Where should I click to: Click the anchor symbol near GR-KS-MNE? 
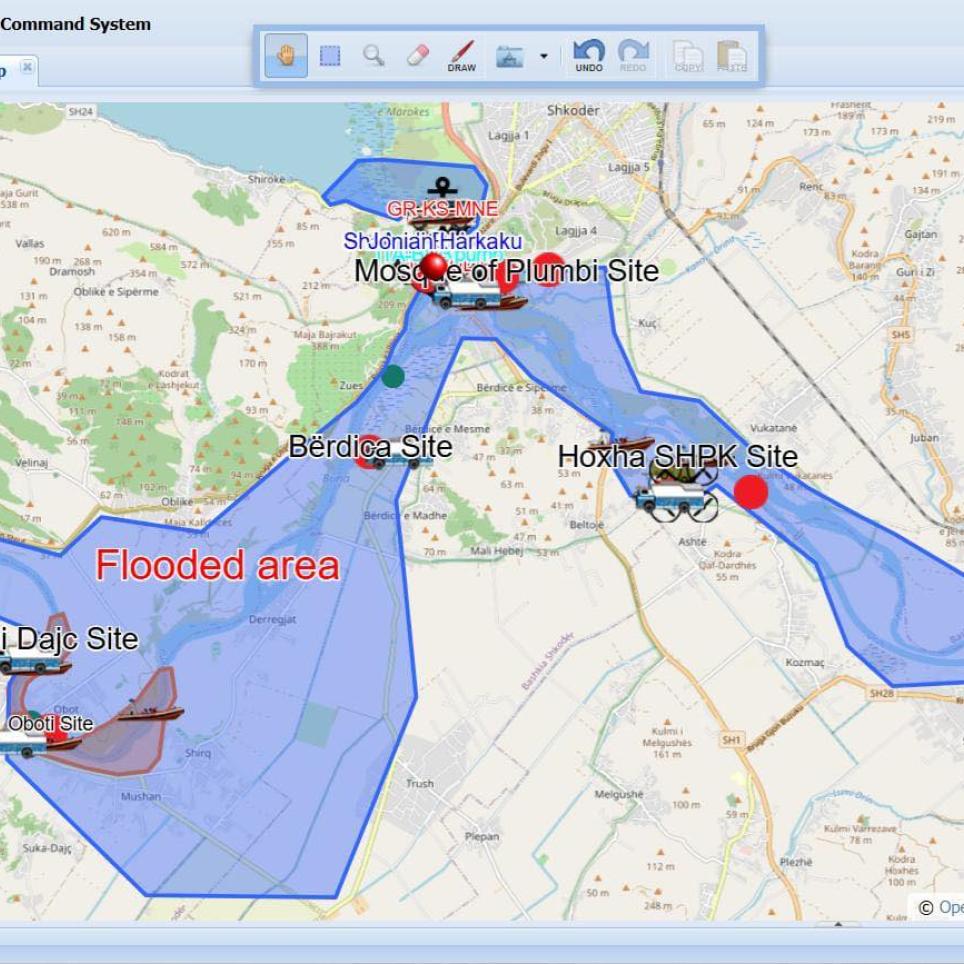(439, 187)
